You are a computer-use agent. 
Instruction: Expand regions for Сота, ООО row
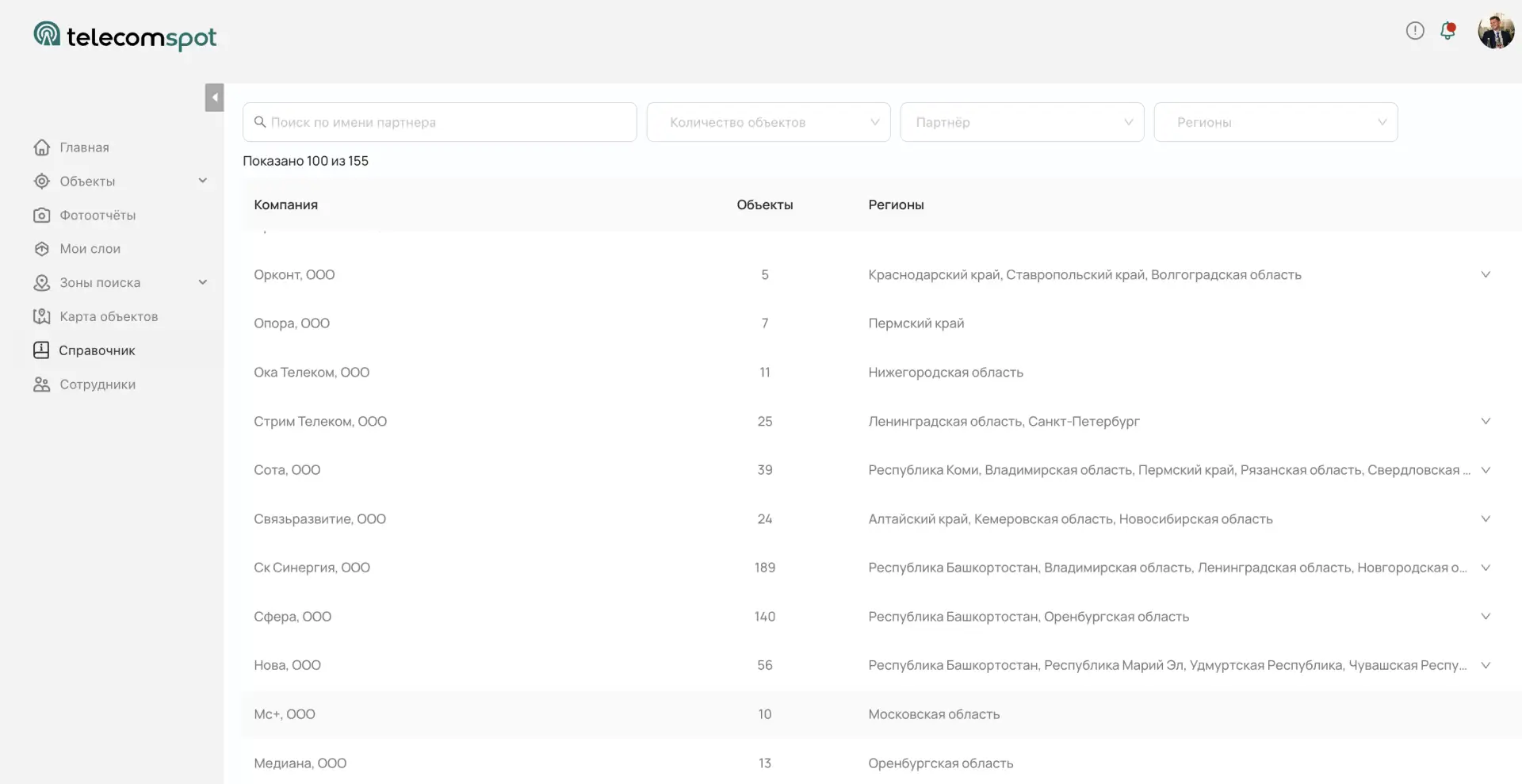click(1486, 470)
